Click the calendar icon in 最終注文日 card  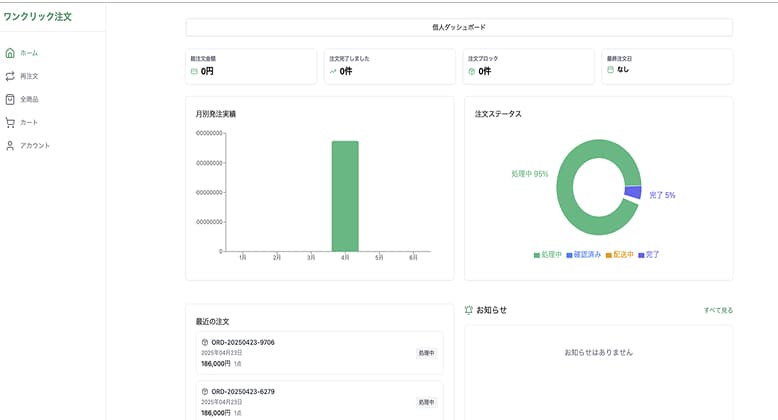click(610, 70)
